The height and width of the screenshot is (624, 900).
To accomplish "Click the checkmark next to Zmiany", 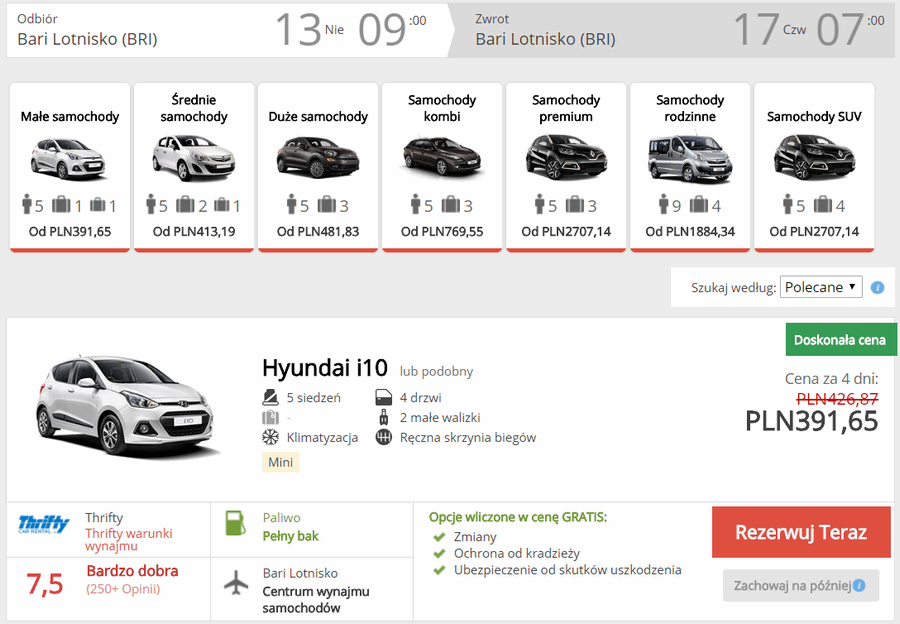I will 440,537.
